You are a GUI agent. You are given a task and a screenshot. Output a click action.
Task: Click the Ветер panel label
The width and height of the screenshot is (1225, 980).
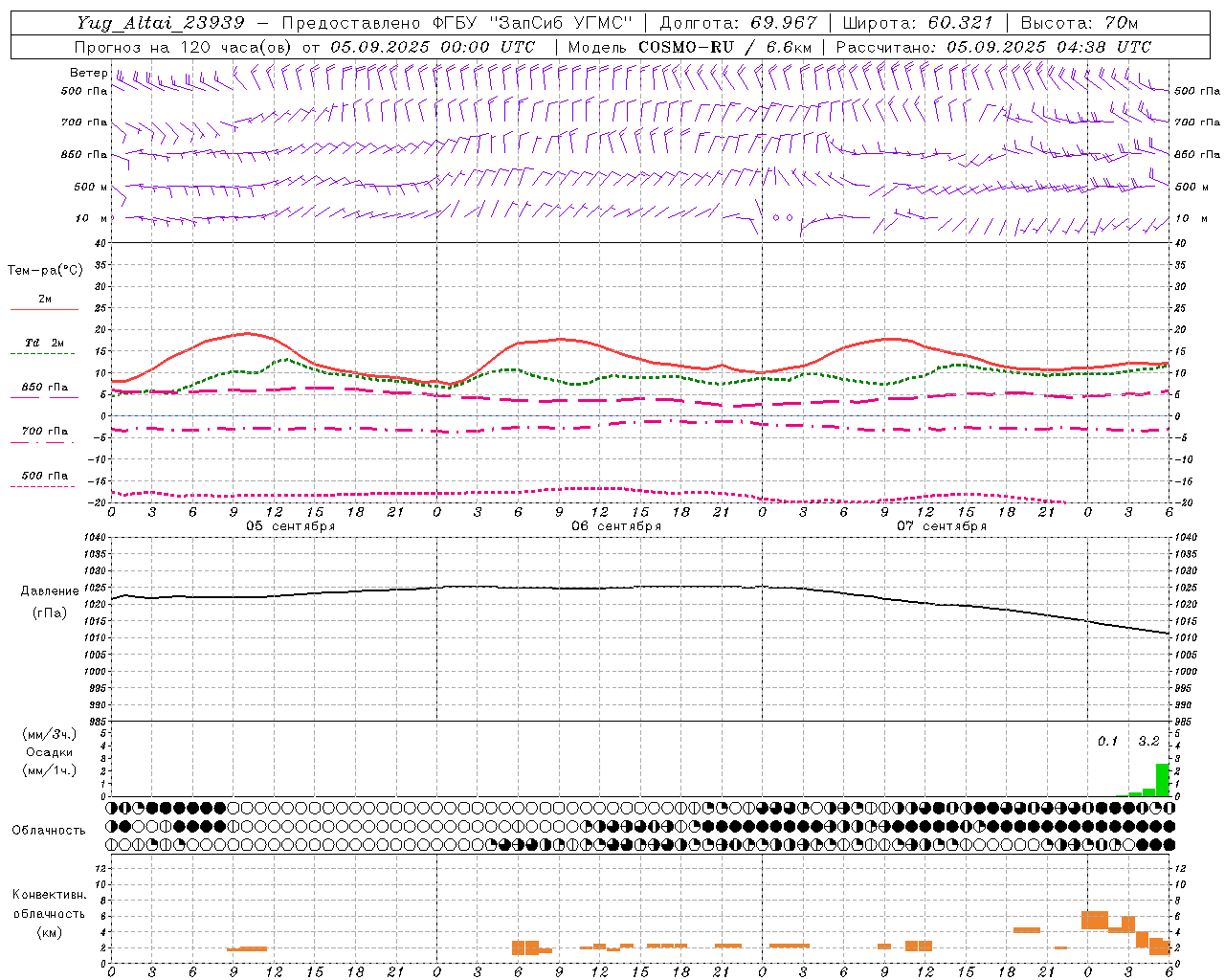[x=88, y=73]
